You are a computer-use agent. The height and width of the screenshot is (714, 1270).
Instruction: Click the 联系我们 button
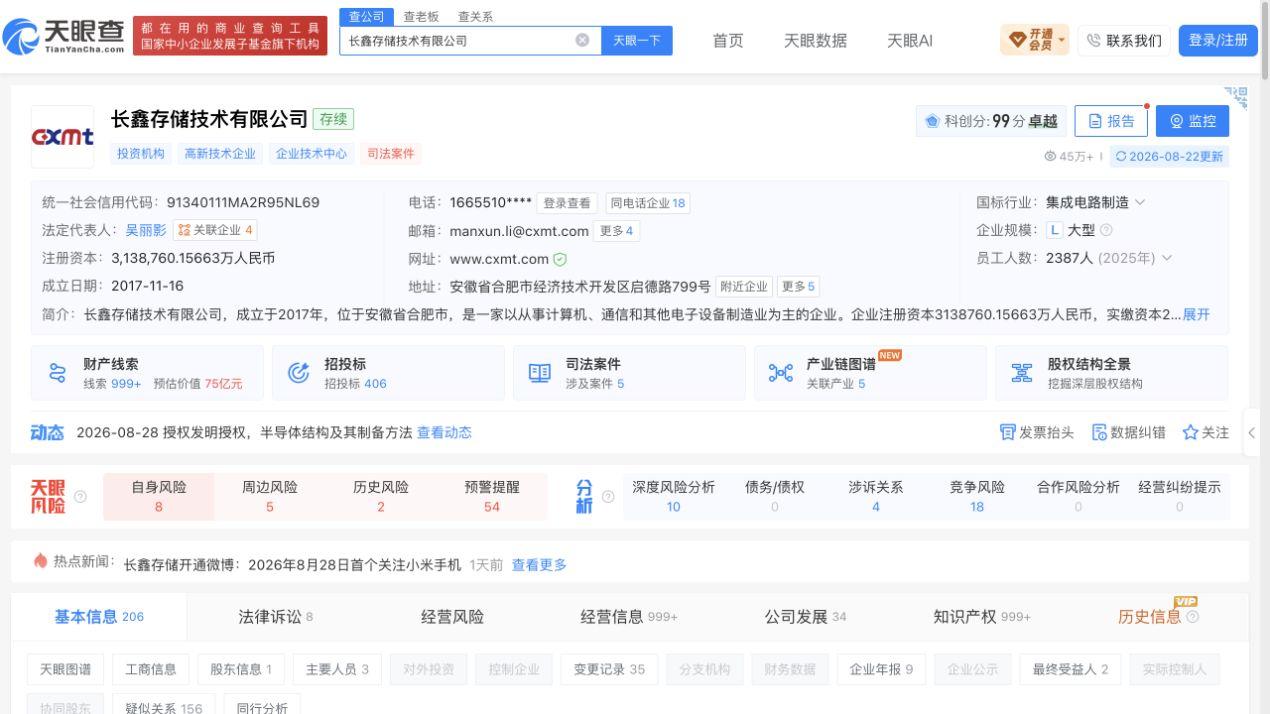pyautogui.click(x=1124, y=40)
